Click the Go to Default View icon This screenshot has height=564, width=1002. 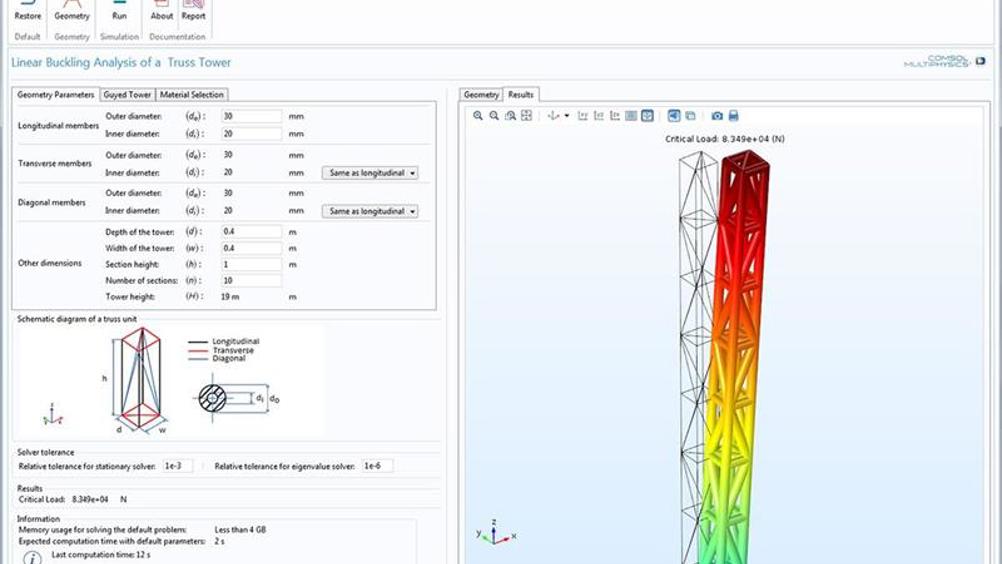(553, 116)
